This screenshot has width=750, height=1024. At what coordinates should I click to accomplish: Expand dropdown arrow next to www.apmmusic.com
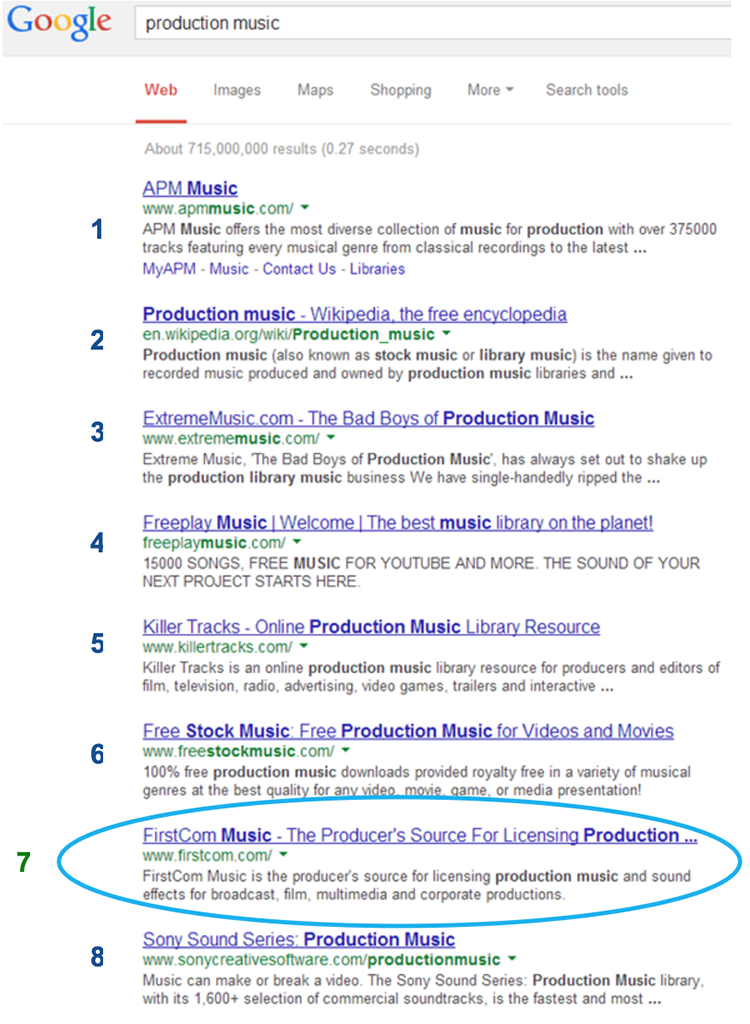tap(304, 208)
